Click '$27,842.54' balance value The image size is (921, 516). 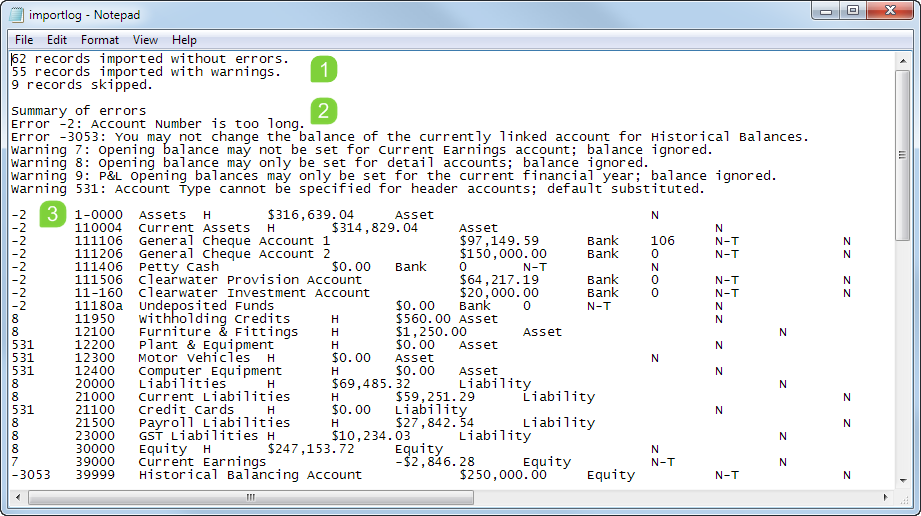pos(435,423)
